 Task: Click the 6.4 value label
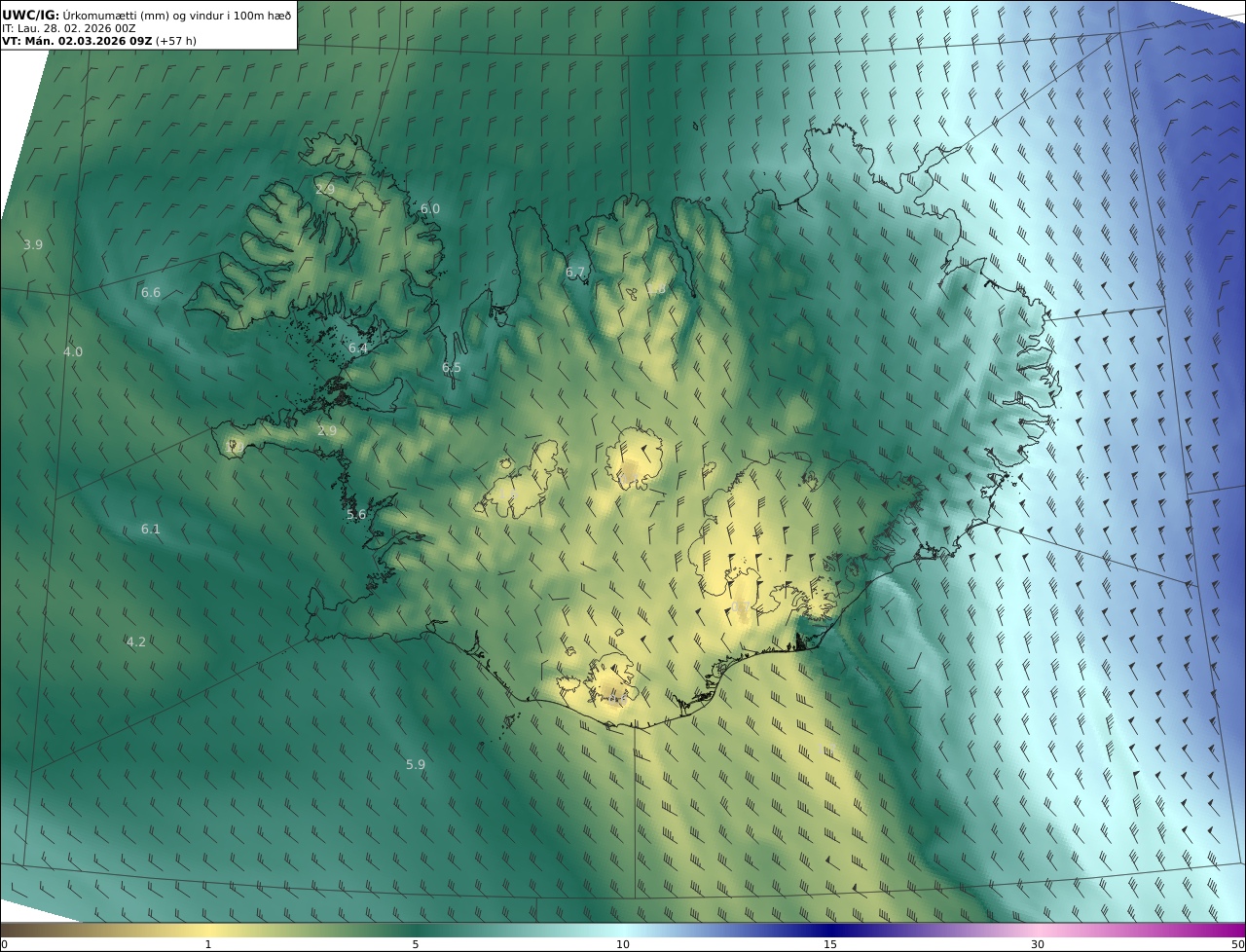click(x=358, y=348)
